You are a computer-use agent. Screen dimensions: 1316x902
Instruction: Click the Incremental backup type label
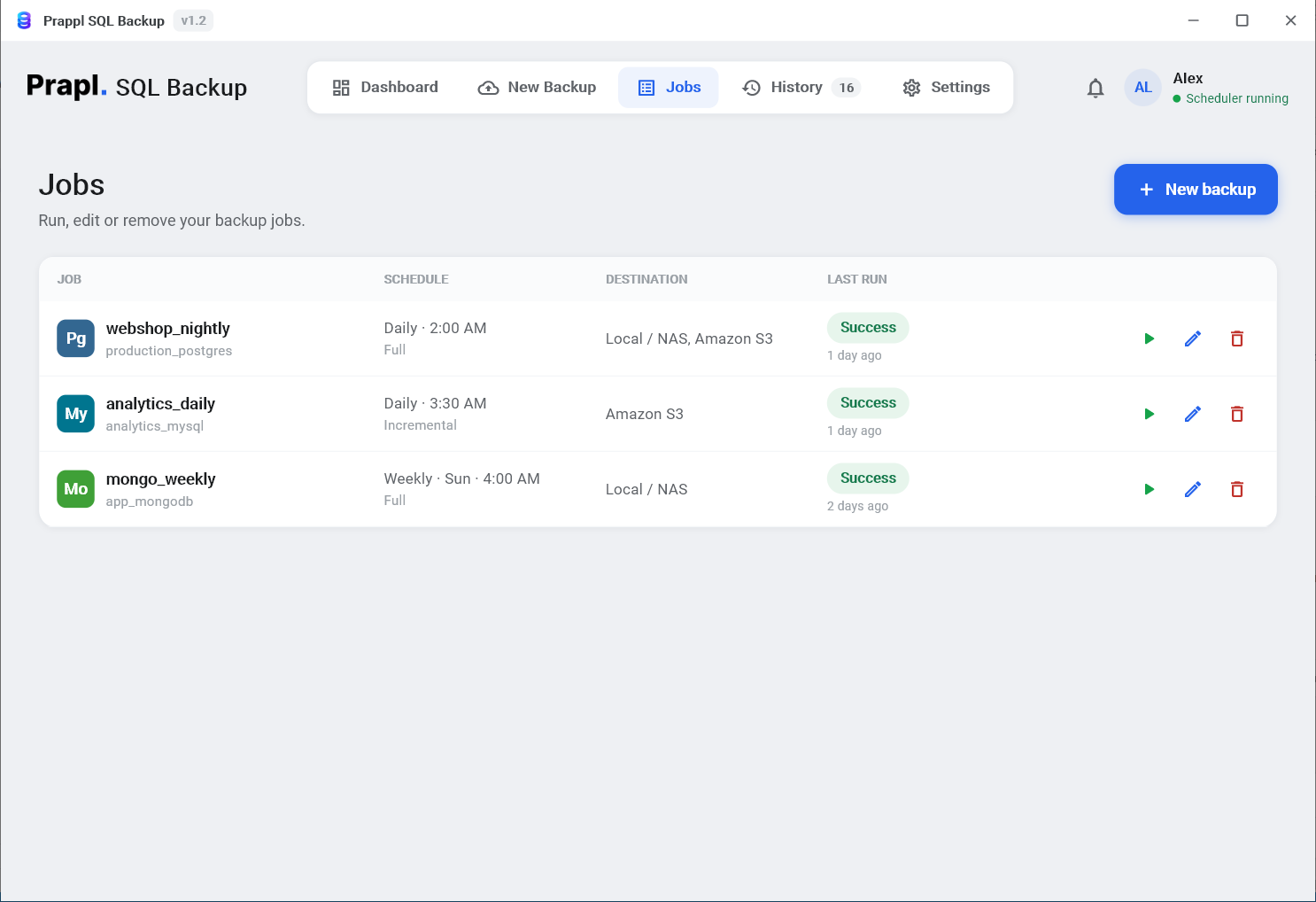pos(420,425)
